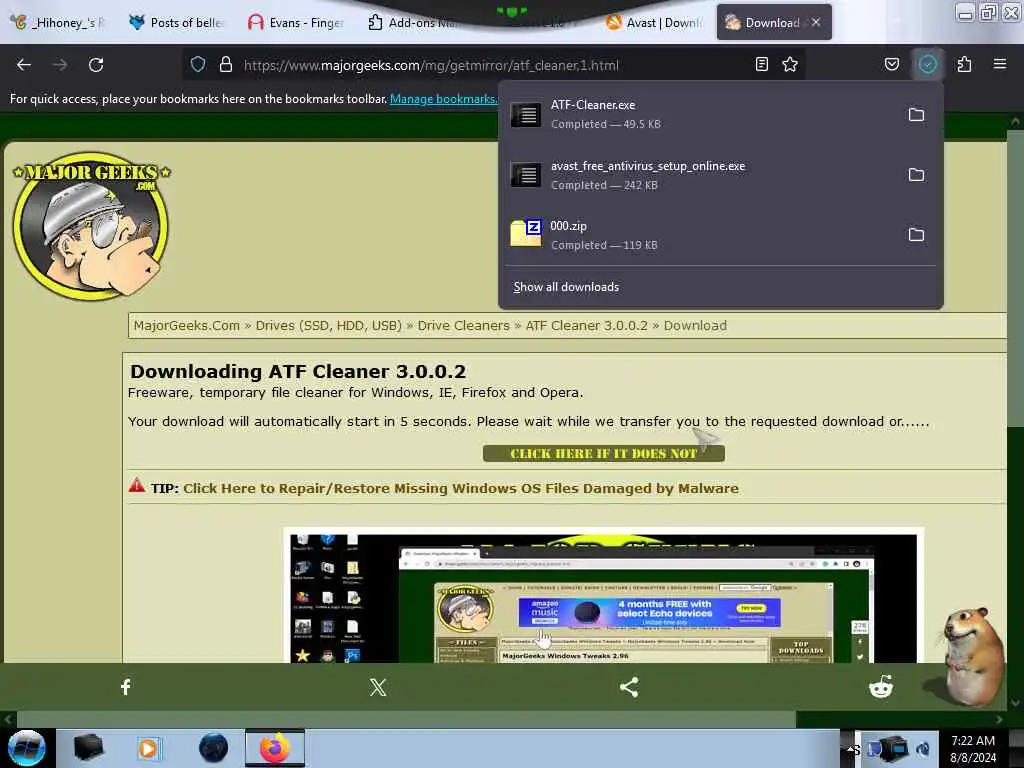
Task: Open the Repair/Restore Missing Windows OS Files tip
Action: point(460,488)
